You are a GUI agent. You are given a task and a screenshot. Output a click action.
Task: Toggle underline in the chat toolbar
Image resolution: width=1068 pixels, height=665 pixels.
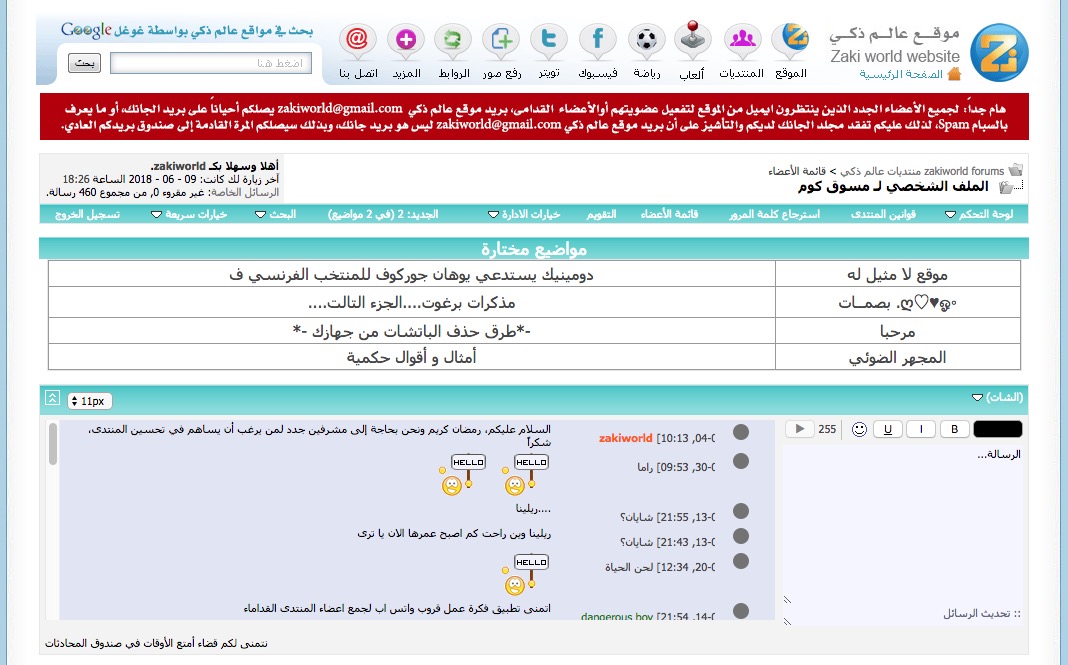tap(888, 429)
